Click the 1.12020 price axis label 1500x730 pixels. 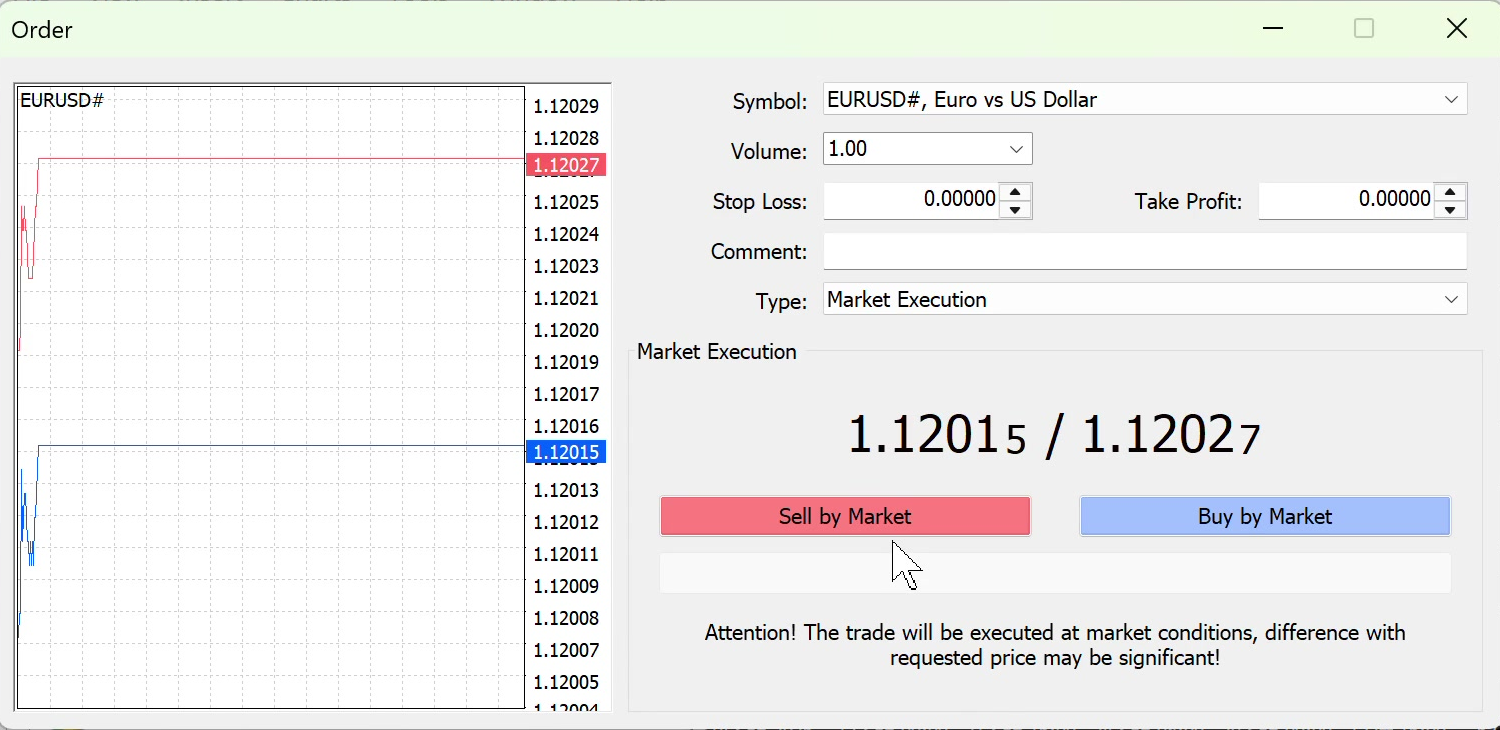566,330
